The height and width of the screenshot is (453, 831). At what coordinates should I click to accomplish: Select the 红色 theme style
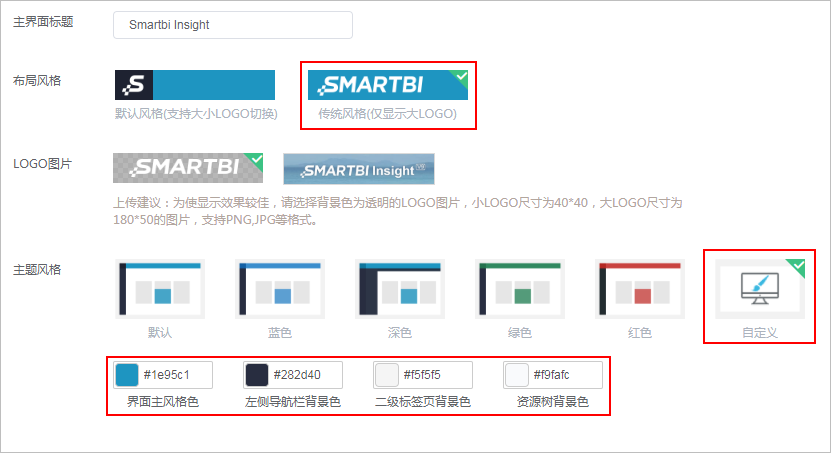640,289
